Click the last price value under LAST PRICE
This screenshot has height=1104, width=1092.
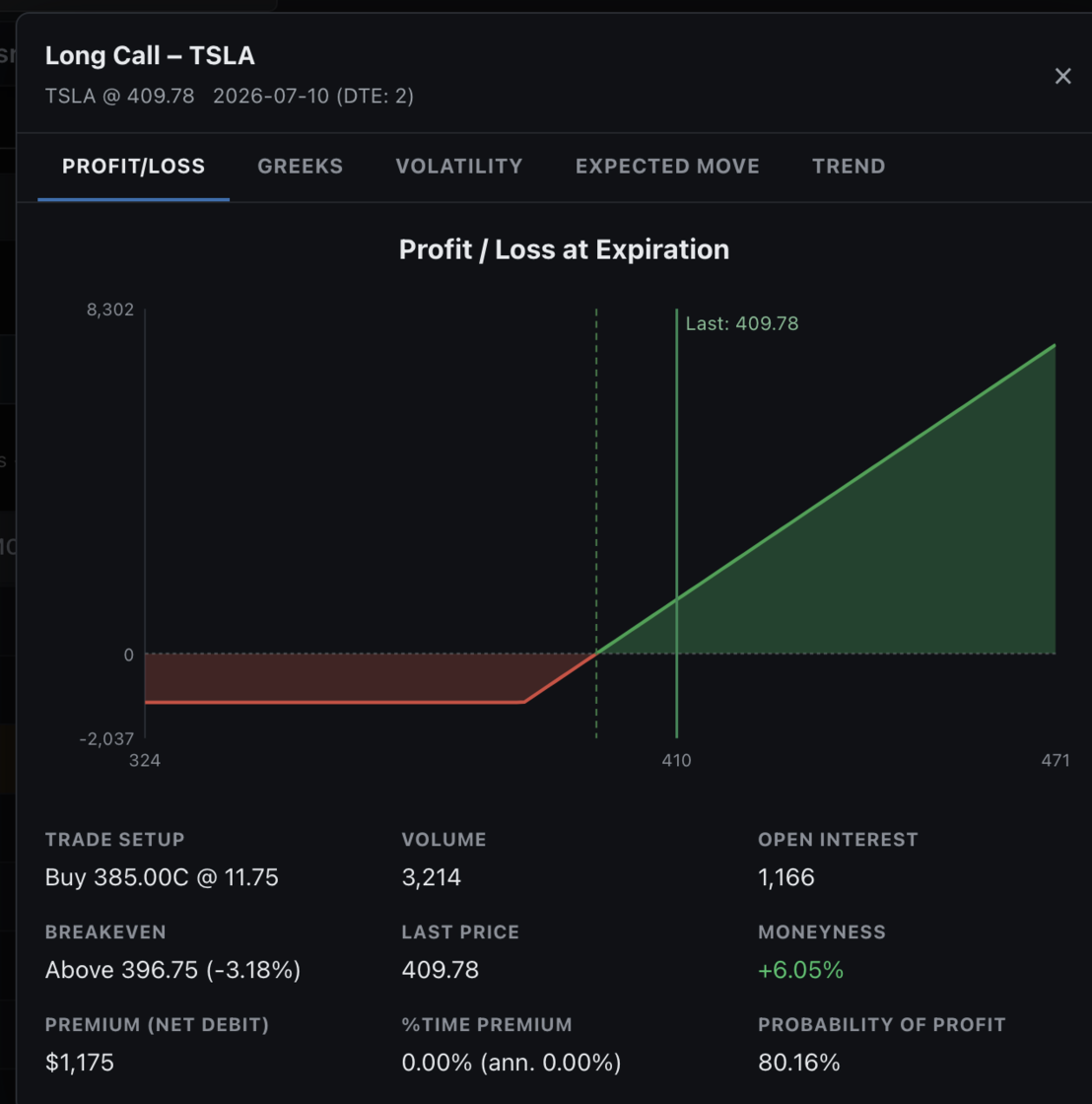point(440,970)
